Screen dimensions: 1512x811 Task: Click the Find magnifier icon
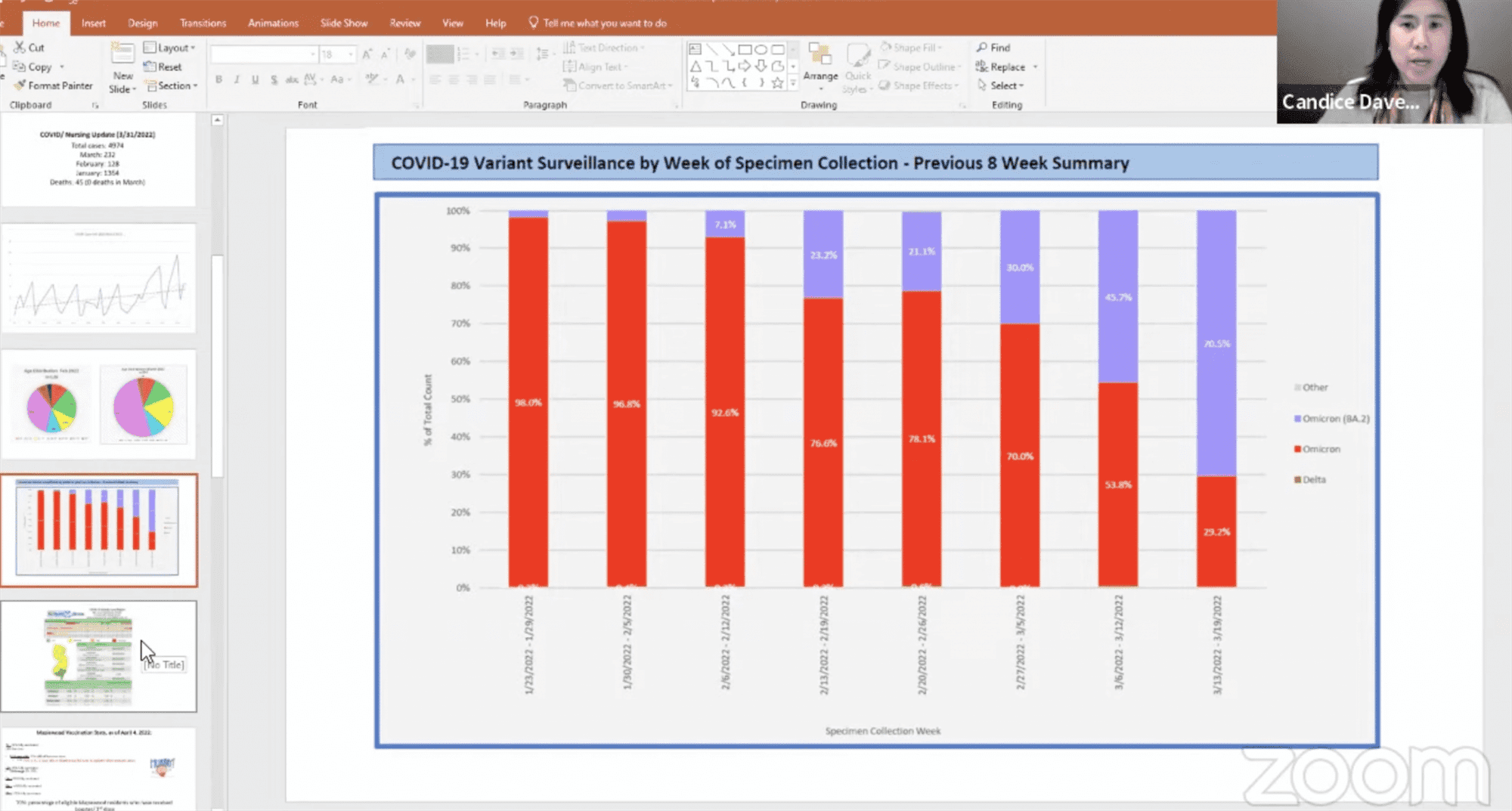pyautogui.click(x=982, y=47)
